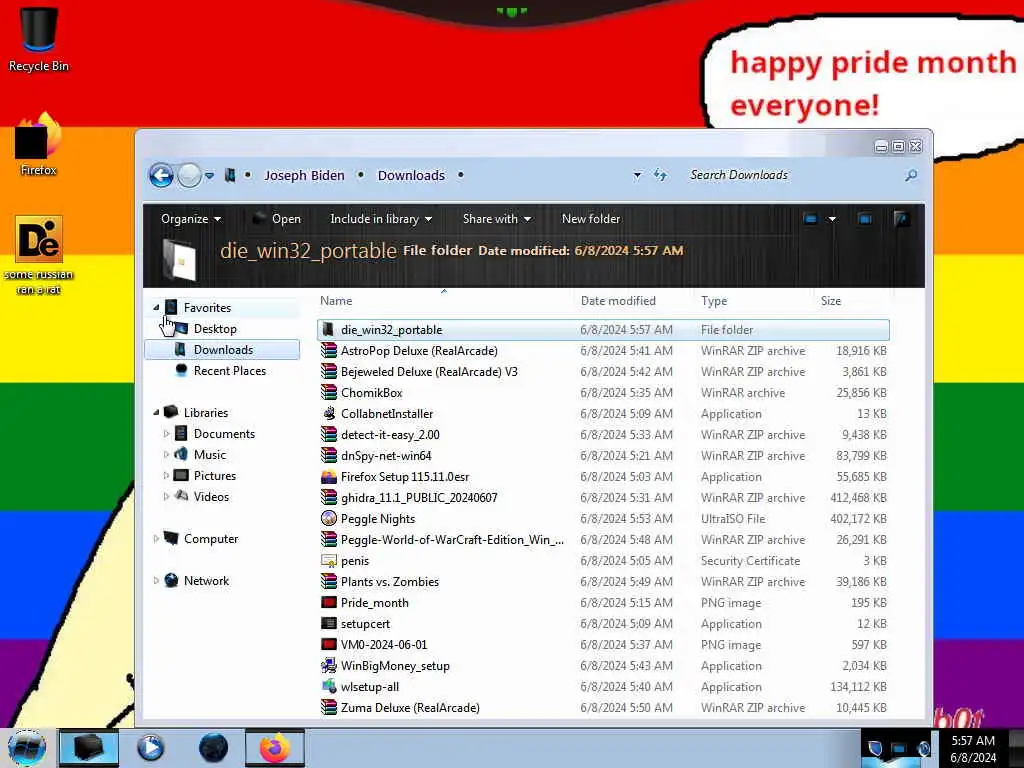Expand the Documents library

[x=166, y=434]
